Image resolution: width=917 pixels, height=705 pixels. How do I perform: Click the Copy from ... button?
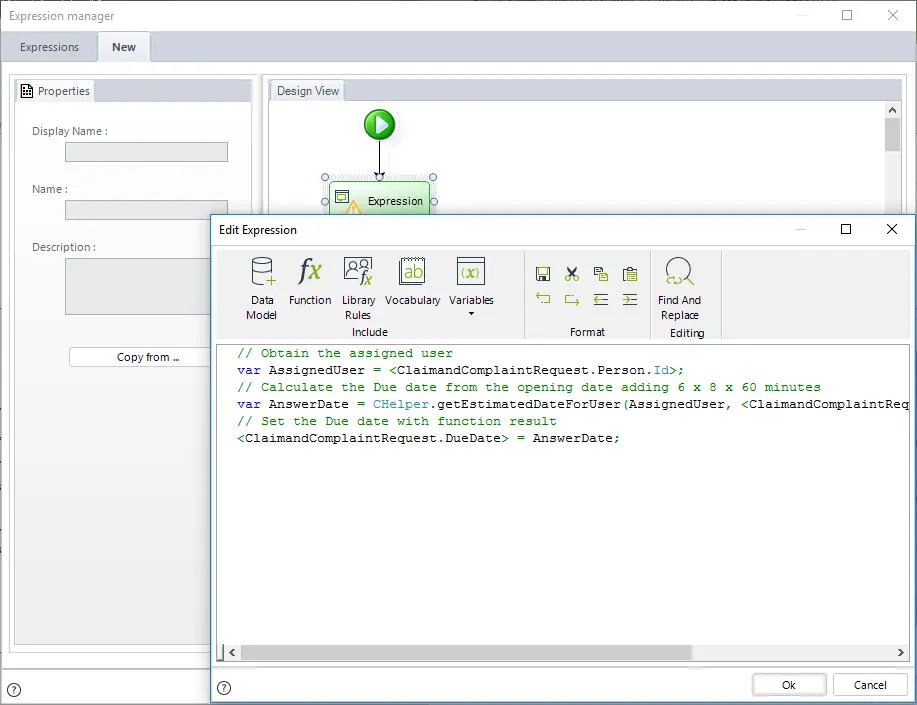tap(140, 357)
